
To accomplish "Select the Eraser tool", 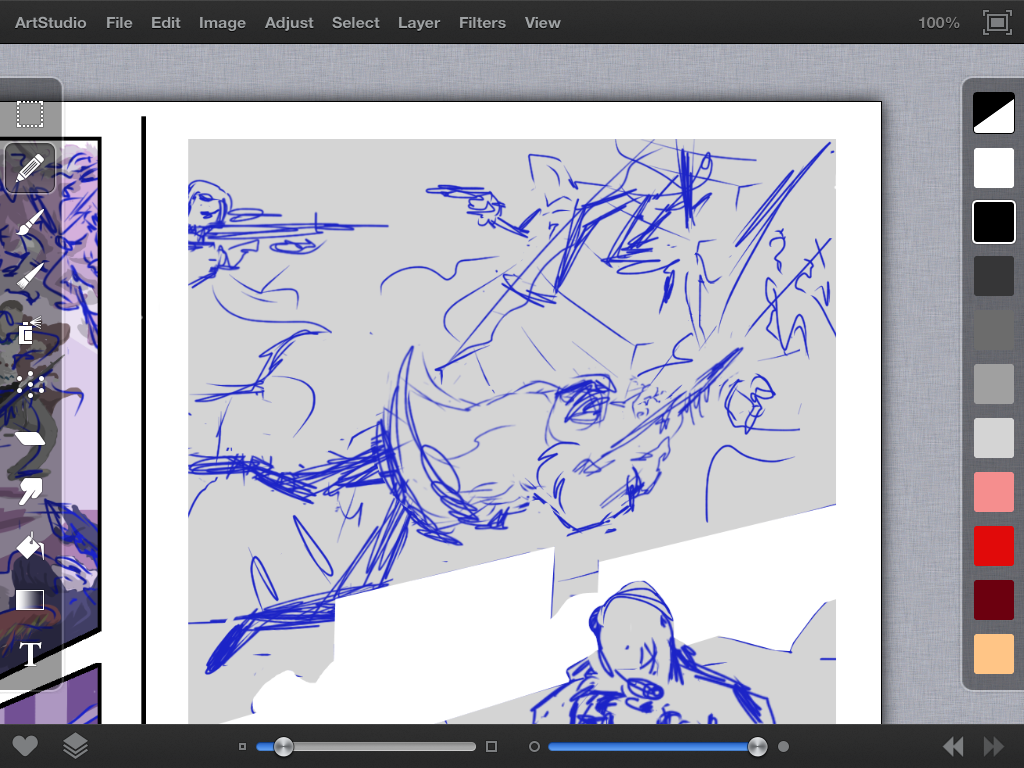I will click(x=30, y=438).
